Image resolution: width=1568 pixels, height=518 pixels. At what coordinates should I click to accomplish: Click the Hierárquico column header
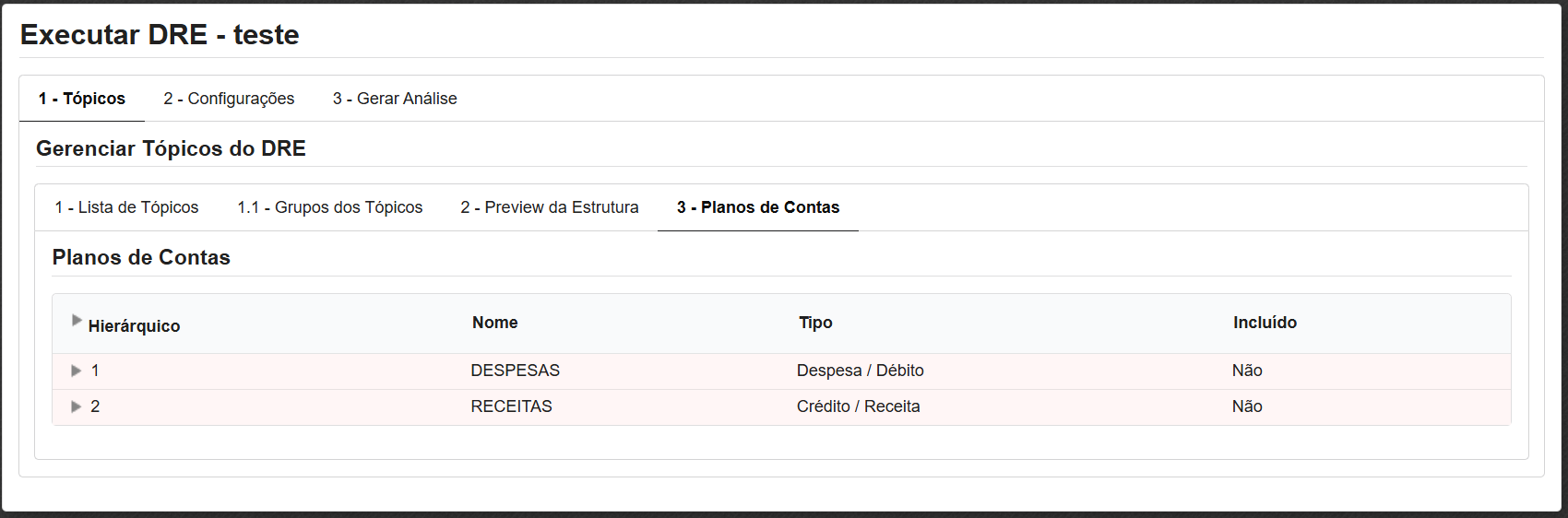pos(134,326)
